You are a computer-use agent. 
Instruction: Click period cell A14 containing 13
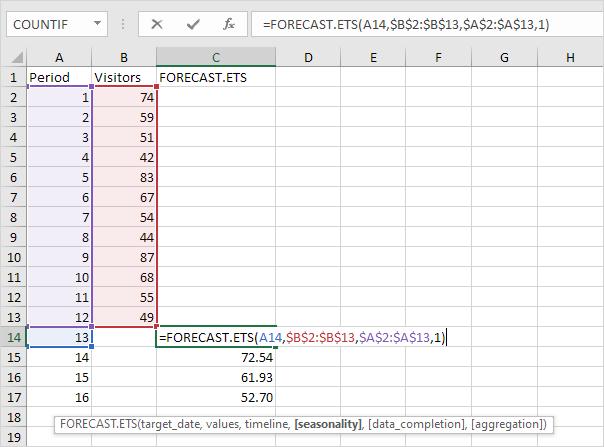[x=59, y=337]
